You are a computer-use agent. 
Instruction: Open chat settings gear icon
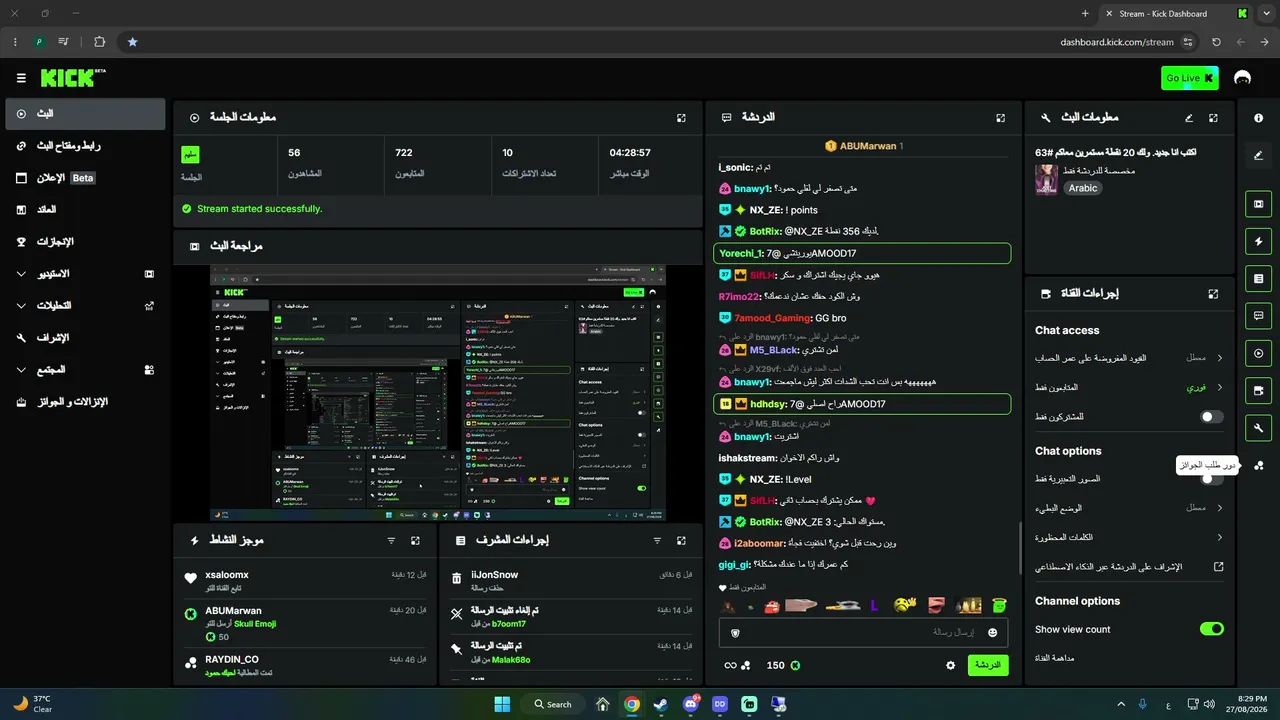pyautogui.click(x=951, y=665)
